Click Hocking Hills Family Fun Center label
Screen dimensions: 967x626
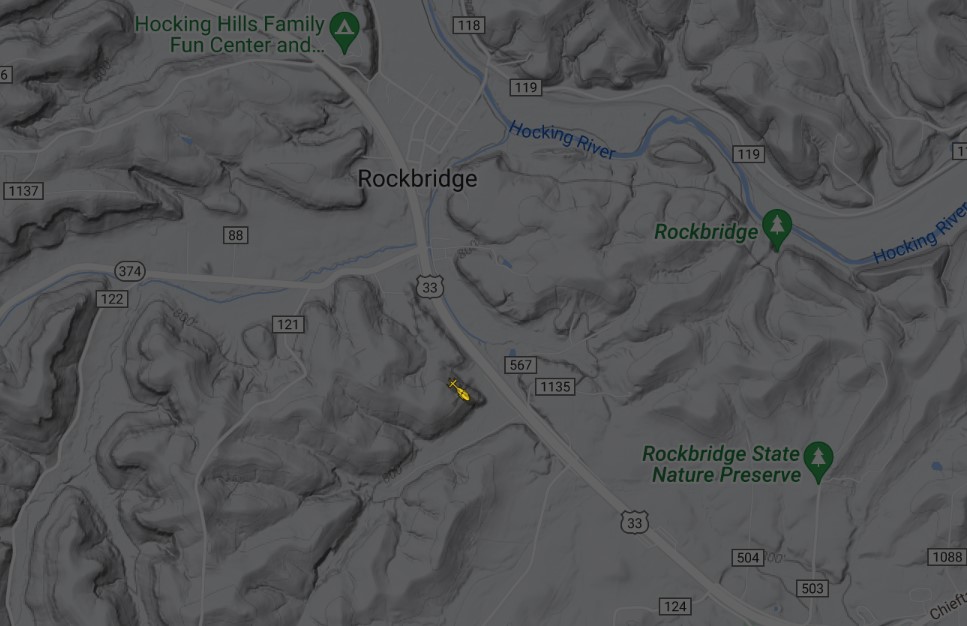(229, 35)
